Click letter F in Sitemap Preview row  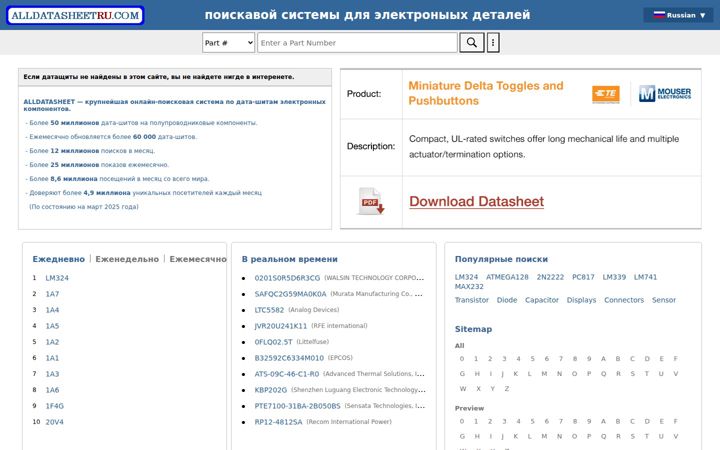[675, 422]
